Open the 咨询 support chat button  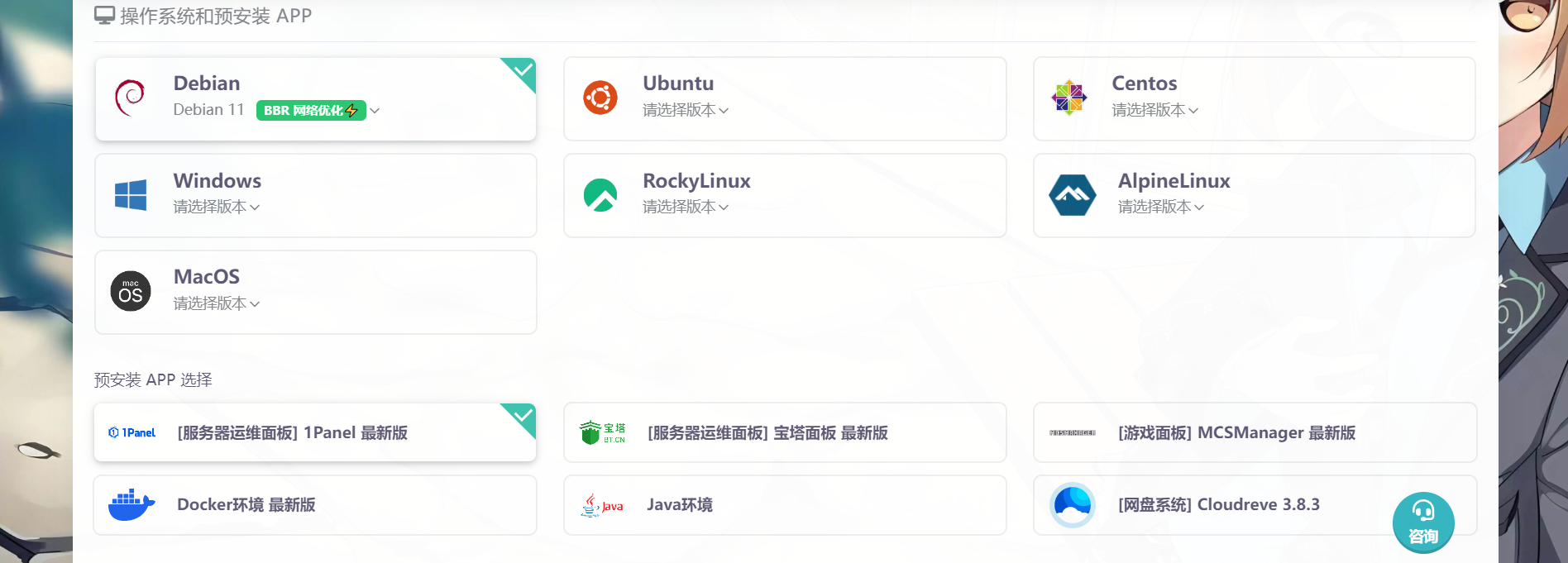click(1423, 523)
